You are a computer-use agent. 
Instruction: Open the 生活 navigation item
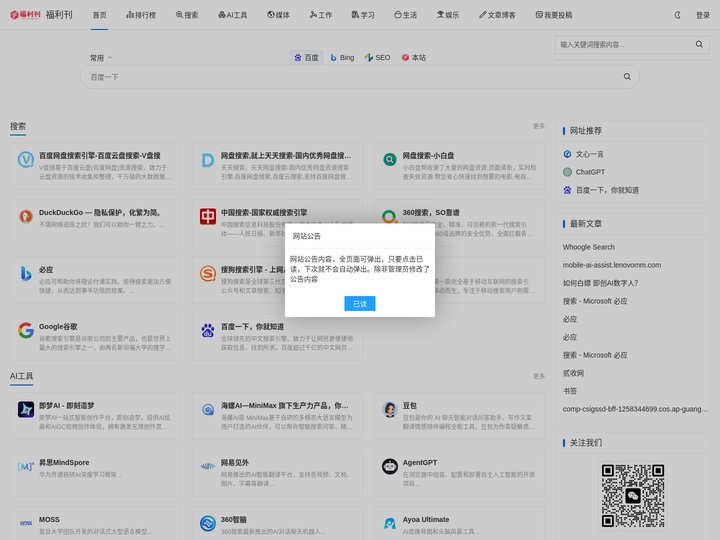click(x=405, y=15)
